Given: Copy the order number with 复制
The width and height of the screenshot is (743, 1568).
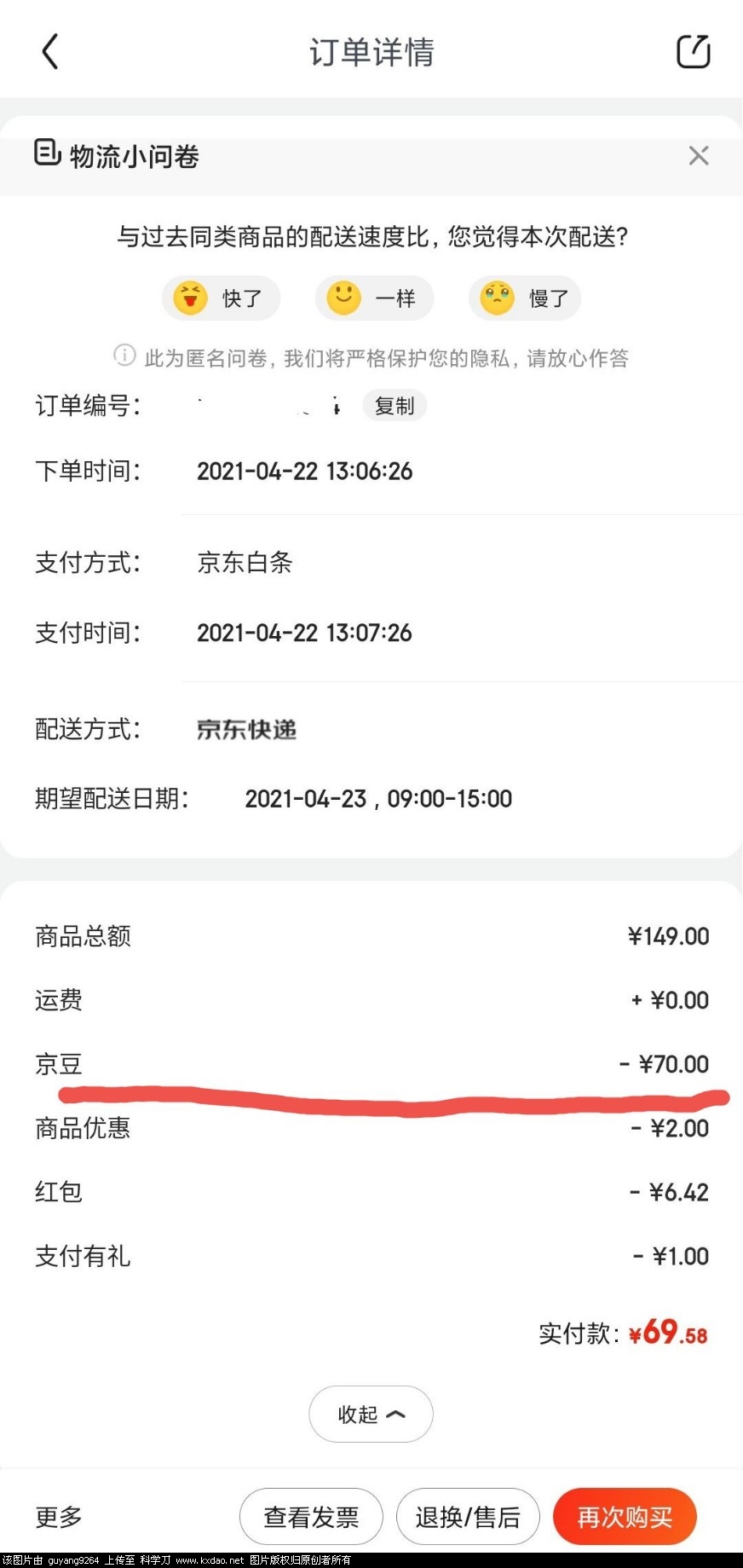Looking at the screenshot, I should click(x=395, y=406).
